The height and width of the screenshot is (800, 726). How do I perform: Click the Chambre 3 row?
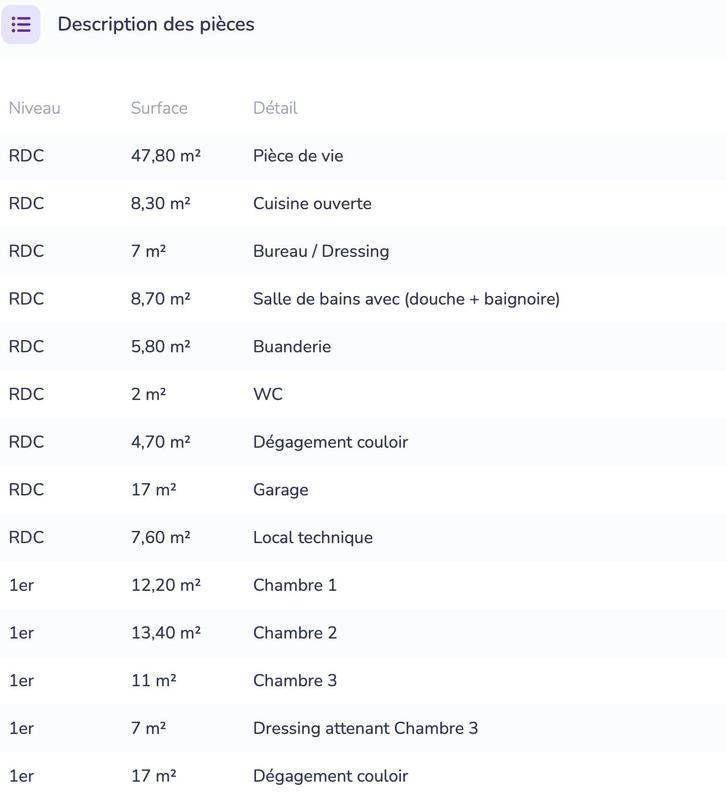click(295, 681)
